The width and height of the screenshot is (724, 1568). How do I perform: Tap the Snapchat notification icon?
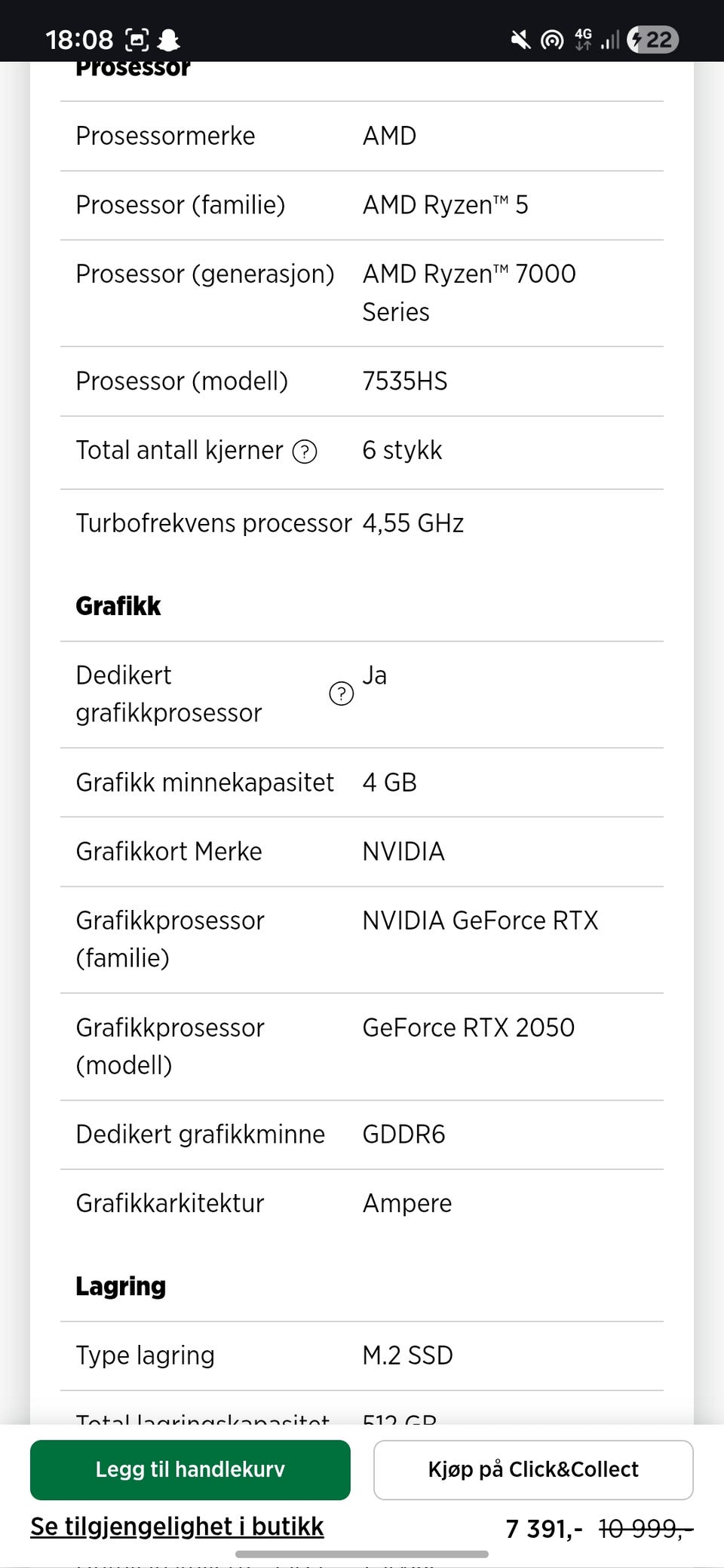pos(169,39)
